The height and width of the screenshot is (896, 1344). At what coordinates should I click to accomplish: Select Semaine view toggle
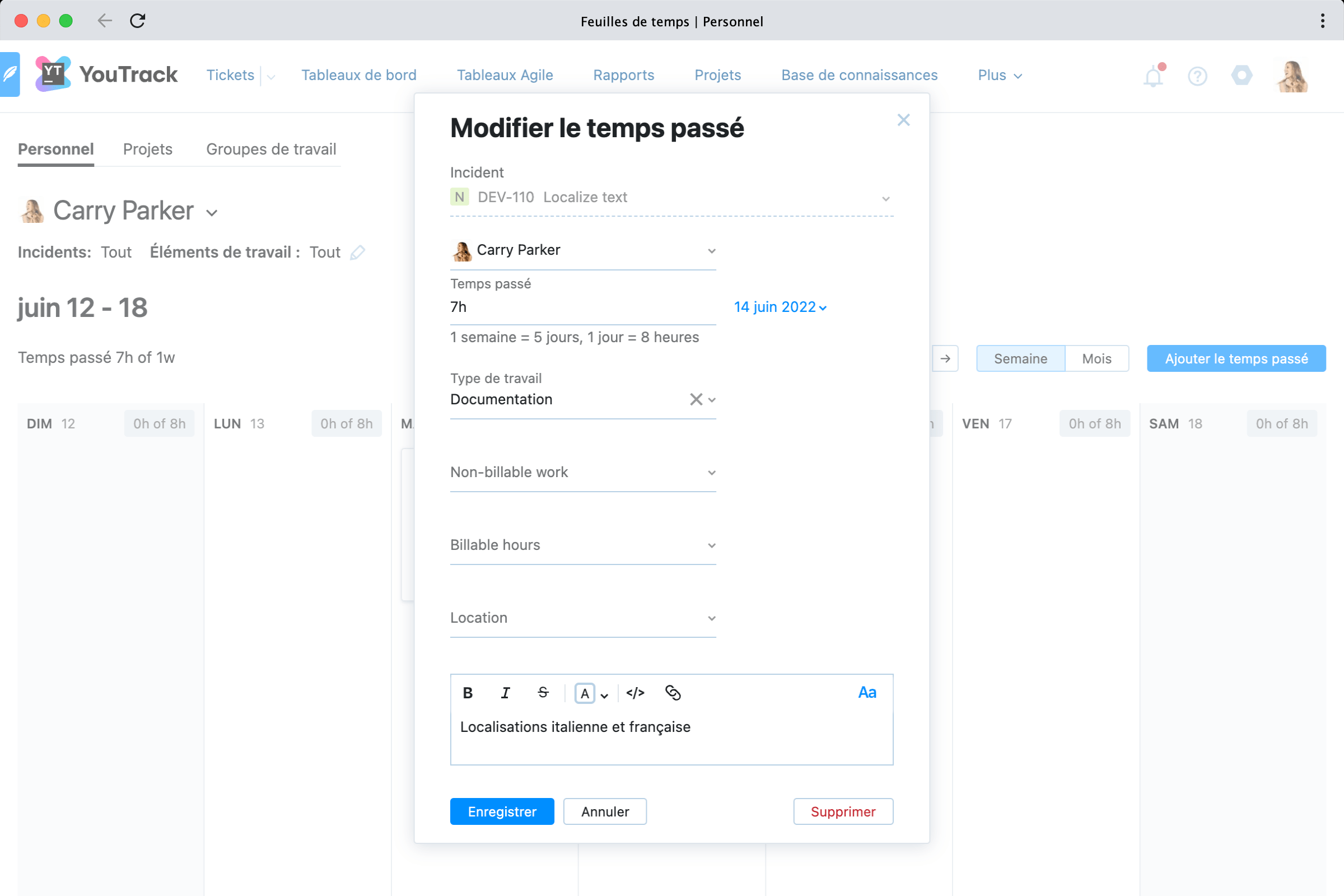[x=1020, y=359]
